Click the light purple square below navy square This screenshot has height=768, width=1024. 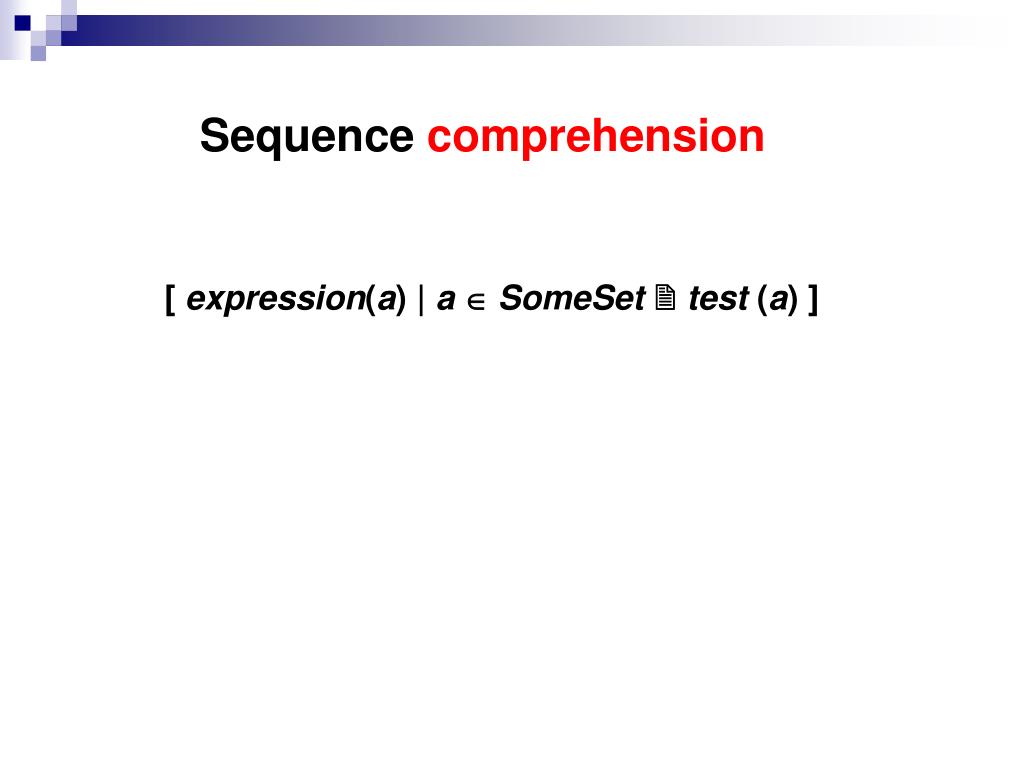click(x=38, y=53)
